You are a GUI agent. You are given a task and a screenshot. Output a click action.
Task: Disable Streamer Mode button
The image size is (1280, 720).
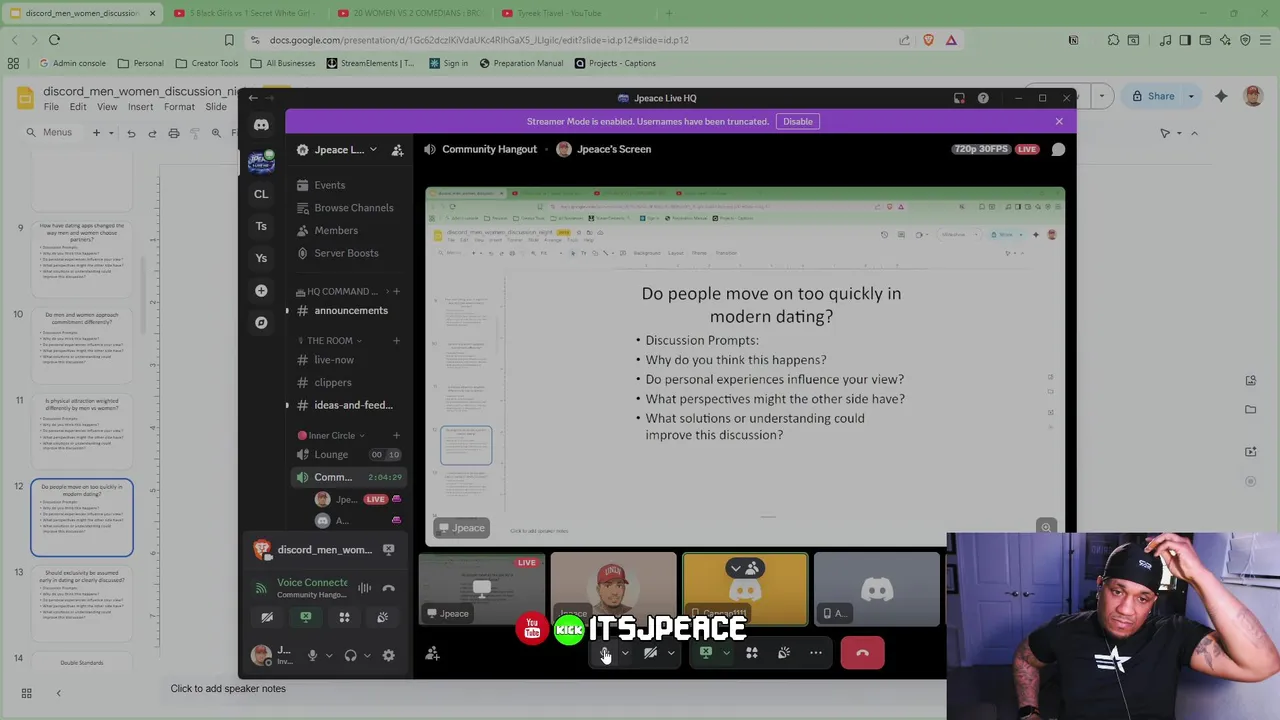point(798,121)
